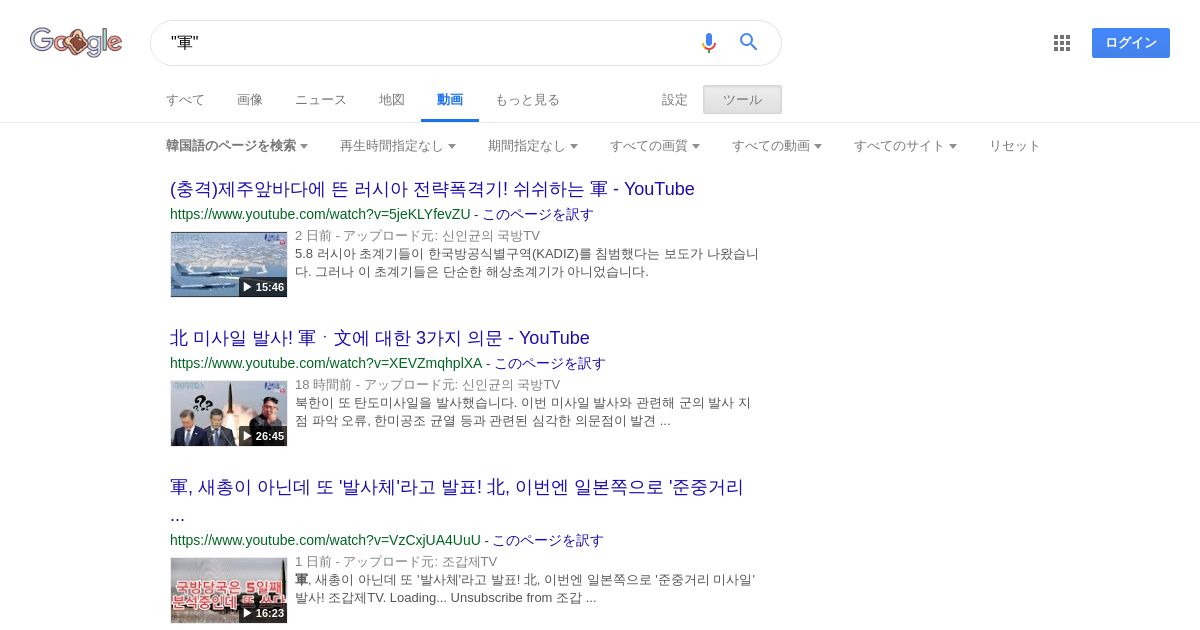Click the ログイン sign-in button

click(1131, 43)
